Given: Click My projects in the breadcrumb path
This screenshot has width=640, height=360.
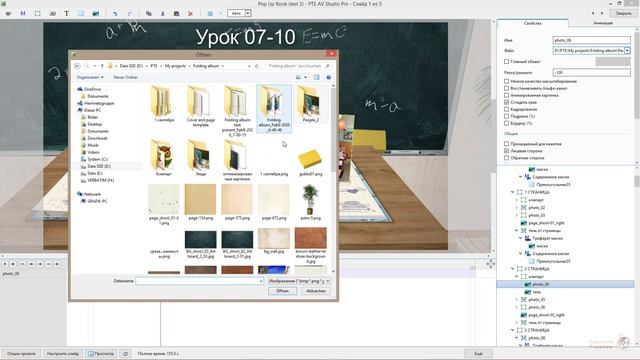Looking at the screenshot, I should coord(175,66).
